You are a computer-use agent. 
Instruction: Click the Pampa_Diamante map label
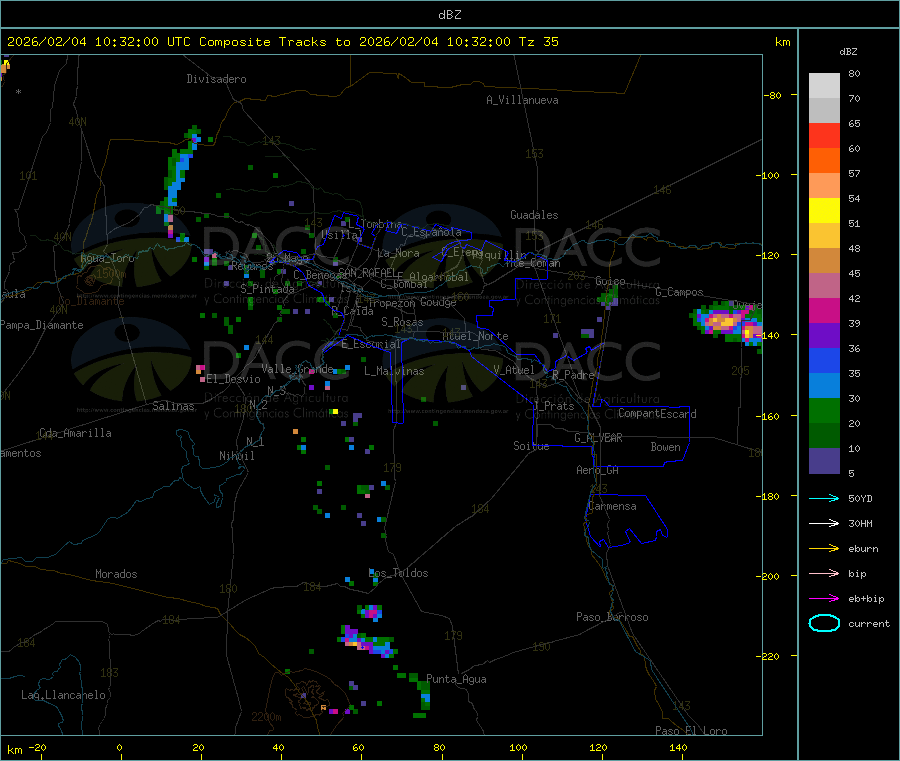(x=41, y=325)
